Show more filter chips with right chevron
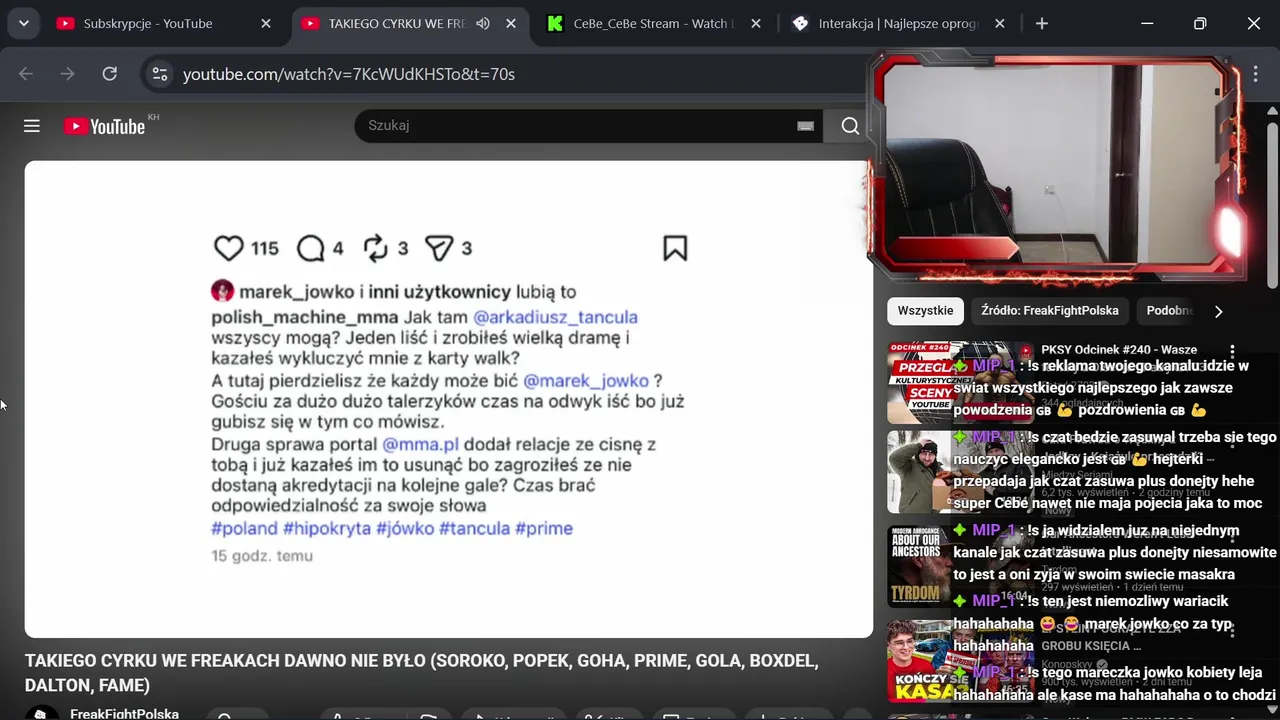Screen dimensions: 1280x720 pyautogui.click(x=1218, y=311)
